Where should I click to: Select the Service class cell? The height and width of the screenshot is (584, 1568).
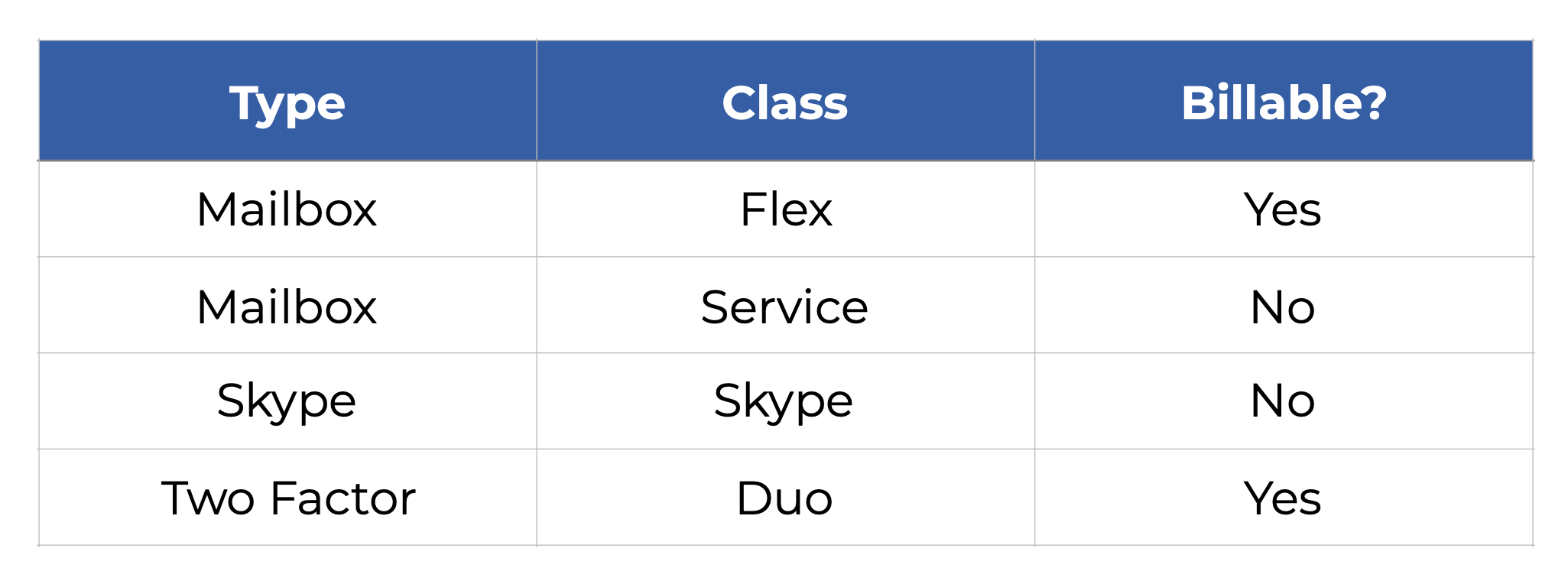(x=785, y=307)
